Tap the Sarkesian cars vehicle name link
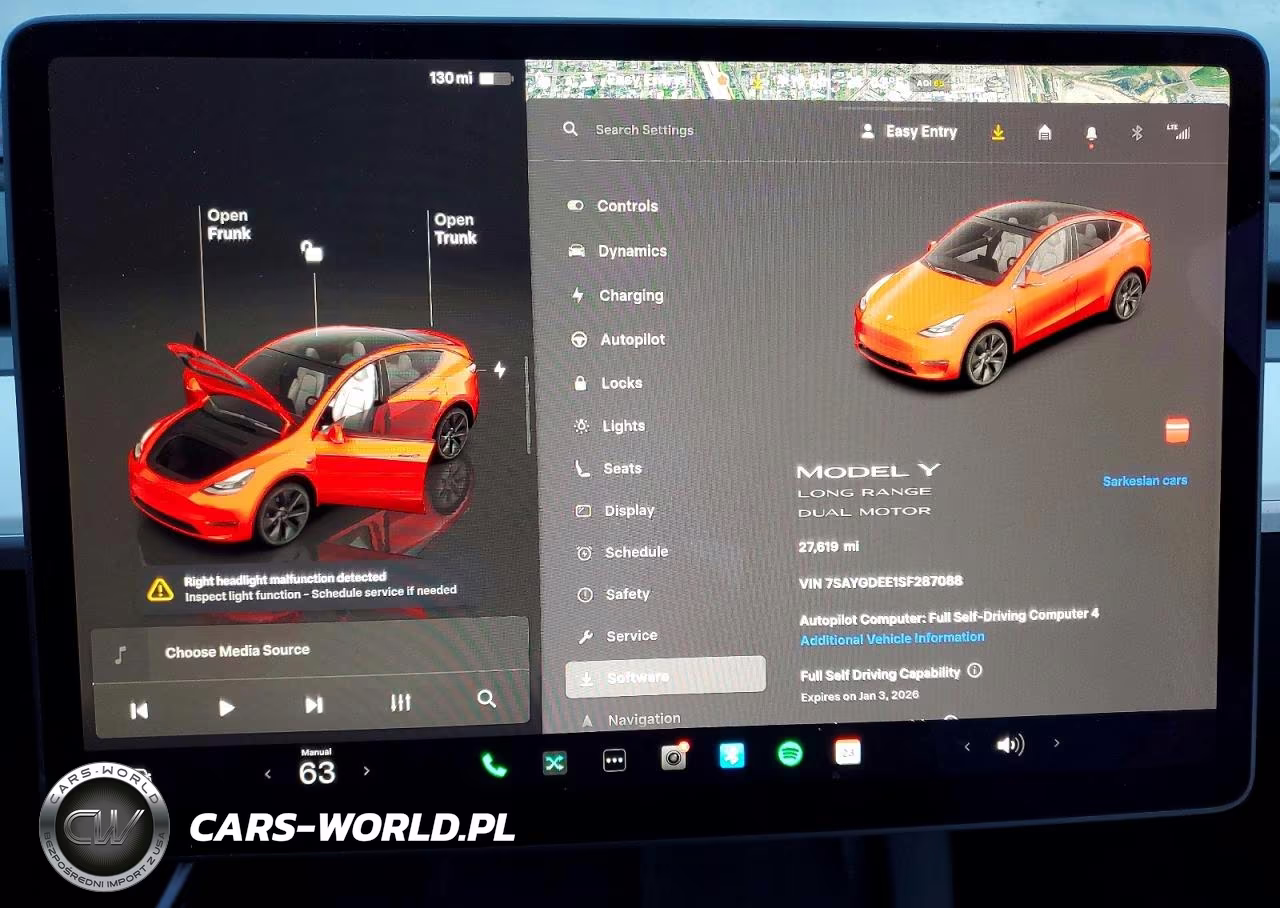Viewport: 1280px width, 908px height. 1145,481
